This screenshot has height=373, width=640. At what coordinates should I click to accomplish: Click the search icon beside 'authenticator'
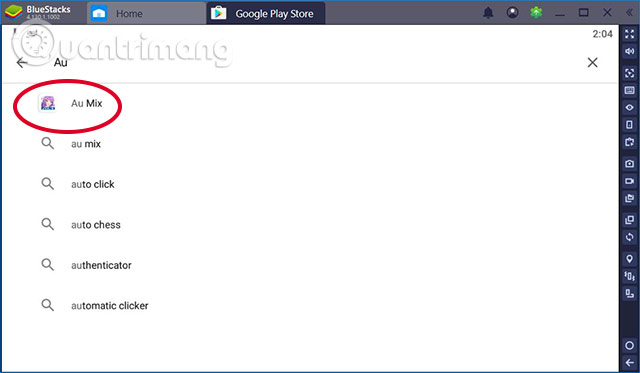[47, 264]
